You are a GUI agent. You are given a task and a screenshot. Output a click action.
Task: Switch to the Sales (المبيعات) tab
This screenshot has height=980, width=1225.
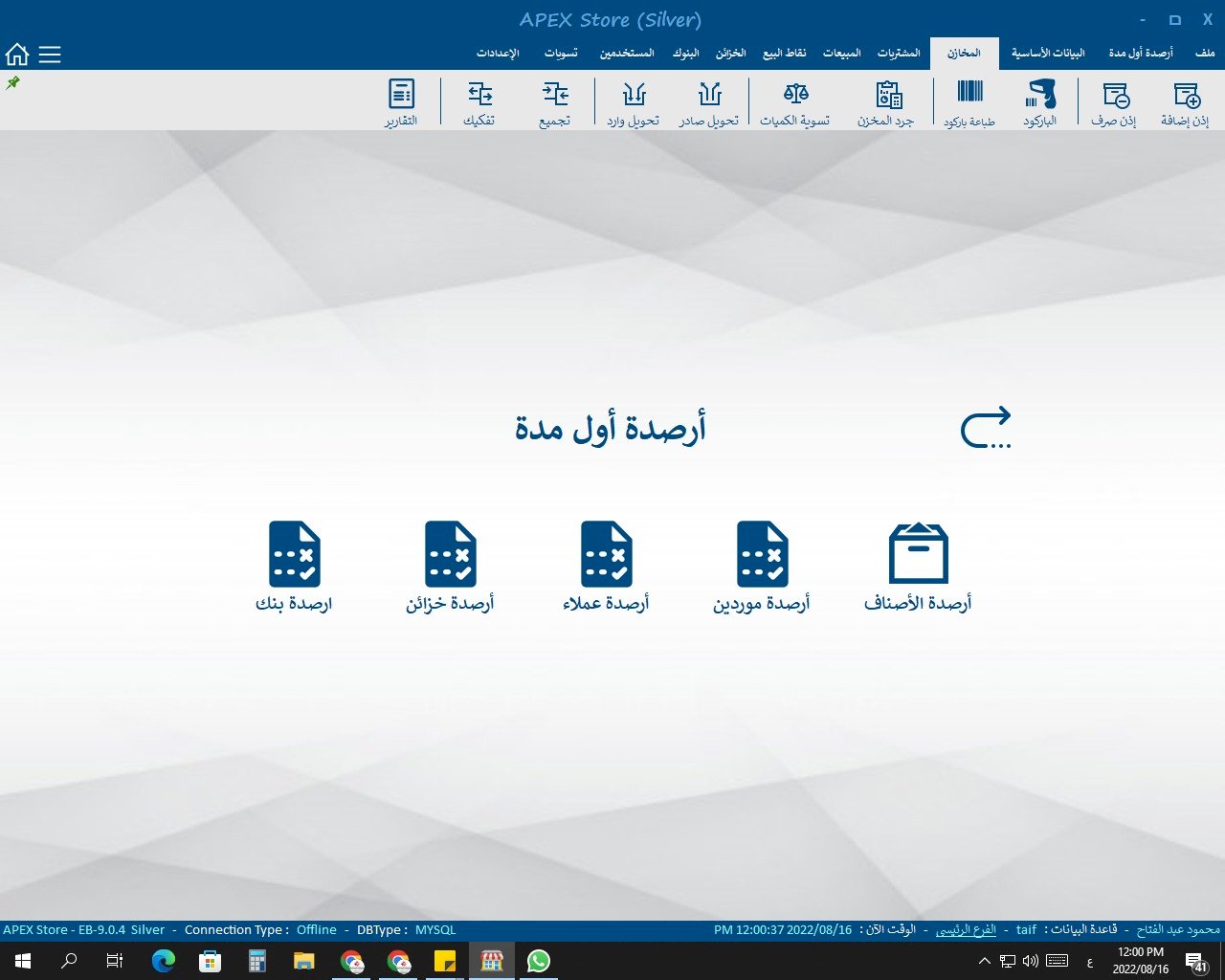(841, 53)
